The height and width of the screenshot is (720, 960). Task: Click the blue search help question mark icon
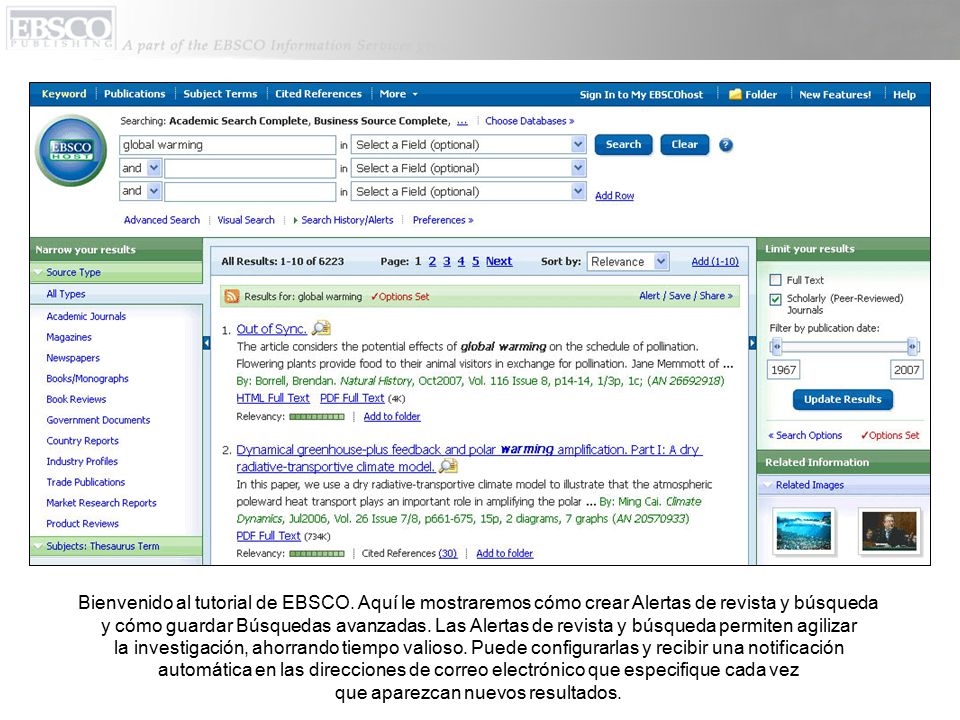[x=726, y=145]
